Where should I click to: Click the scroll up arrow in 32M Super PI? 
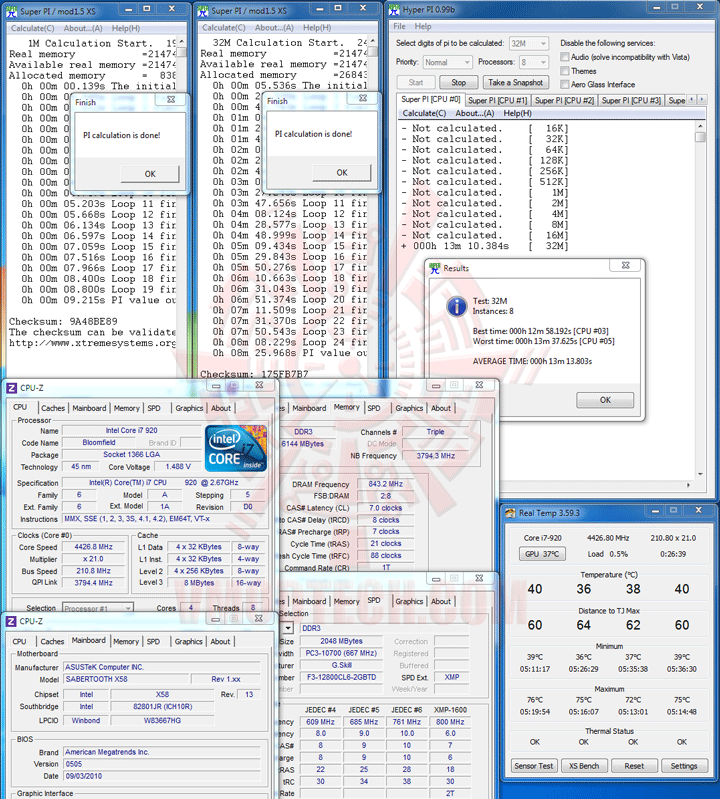tap(374, 41)
